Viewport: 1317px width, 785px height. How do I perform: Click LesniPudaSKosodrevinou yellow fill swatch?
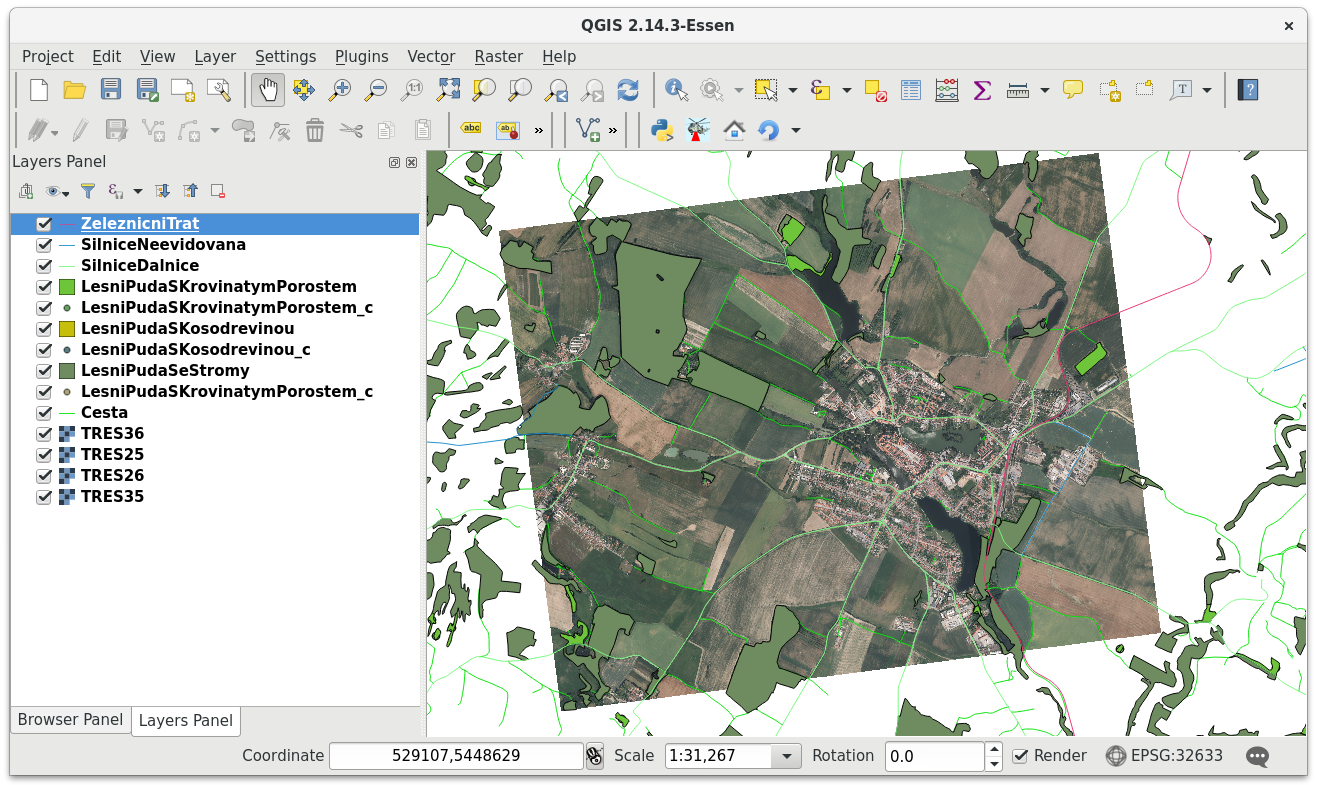(67, 329)
